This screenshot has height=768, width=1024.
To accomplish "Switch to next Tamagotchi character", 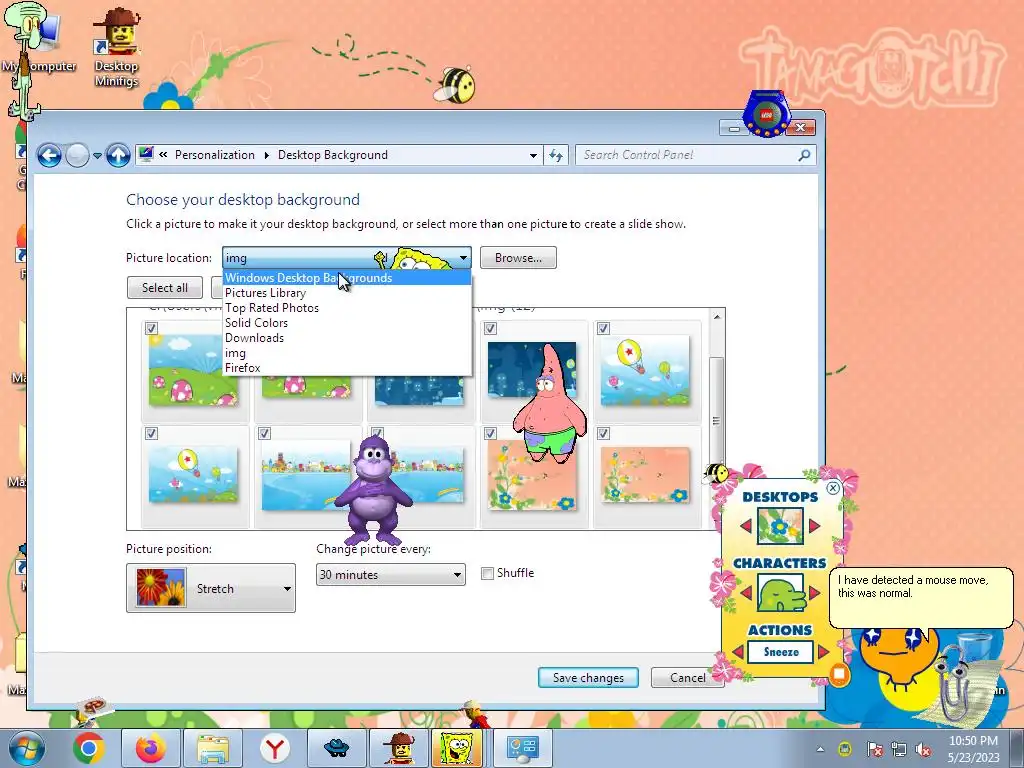I will (x=814, y=593).
